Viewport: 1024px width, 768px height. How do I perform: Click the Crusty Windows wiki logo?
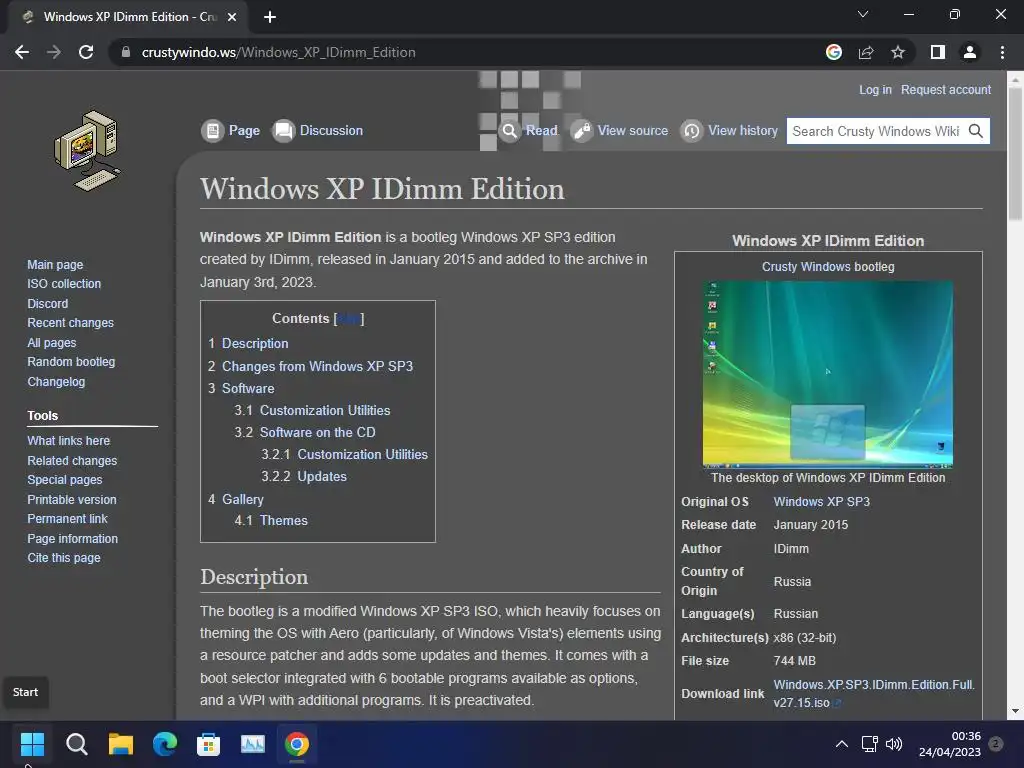coord(87,151)
